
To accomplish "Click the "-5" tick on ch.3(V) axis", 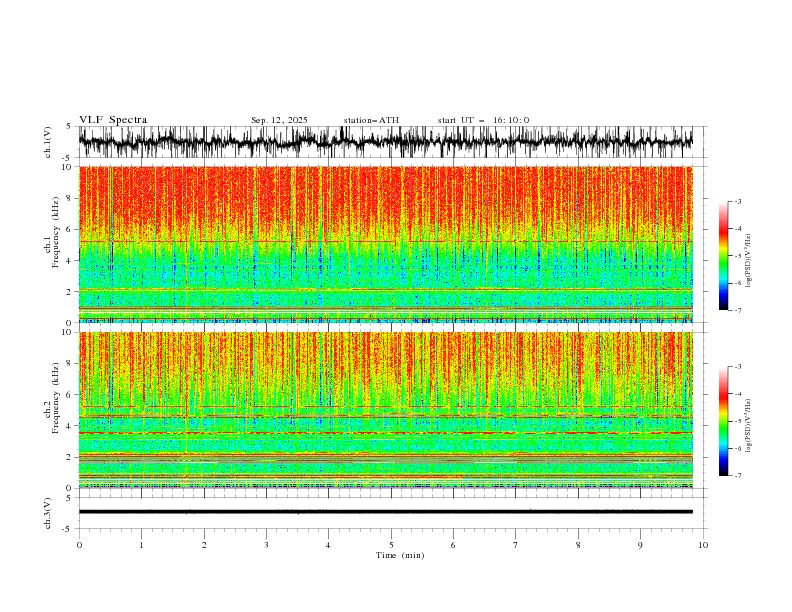I will tap(67, 529).
